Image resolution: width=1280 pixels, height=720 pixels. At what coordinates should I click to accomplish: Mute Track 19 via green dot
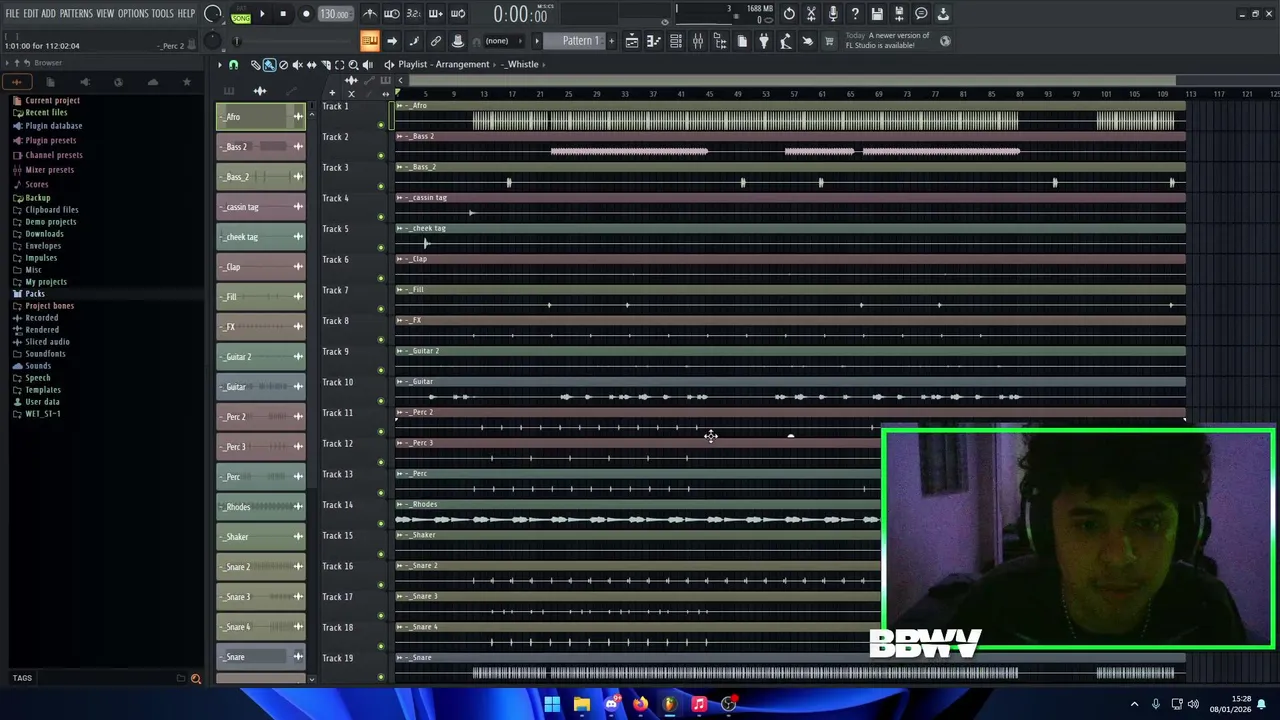pos(381,677)
